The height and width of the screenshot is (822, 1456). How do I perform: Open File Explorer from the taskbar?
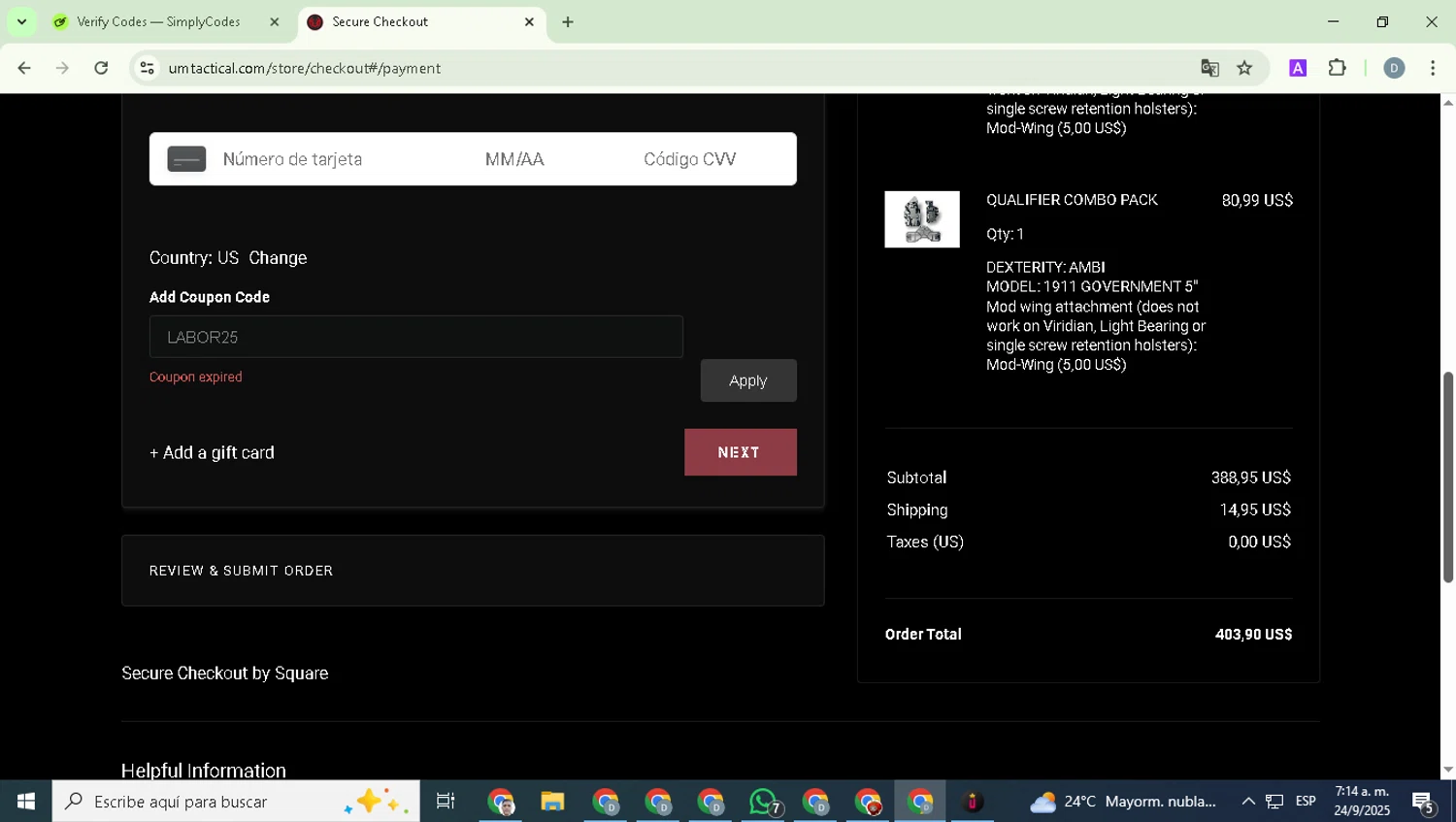553,802
